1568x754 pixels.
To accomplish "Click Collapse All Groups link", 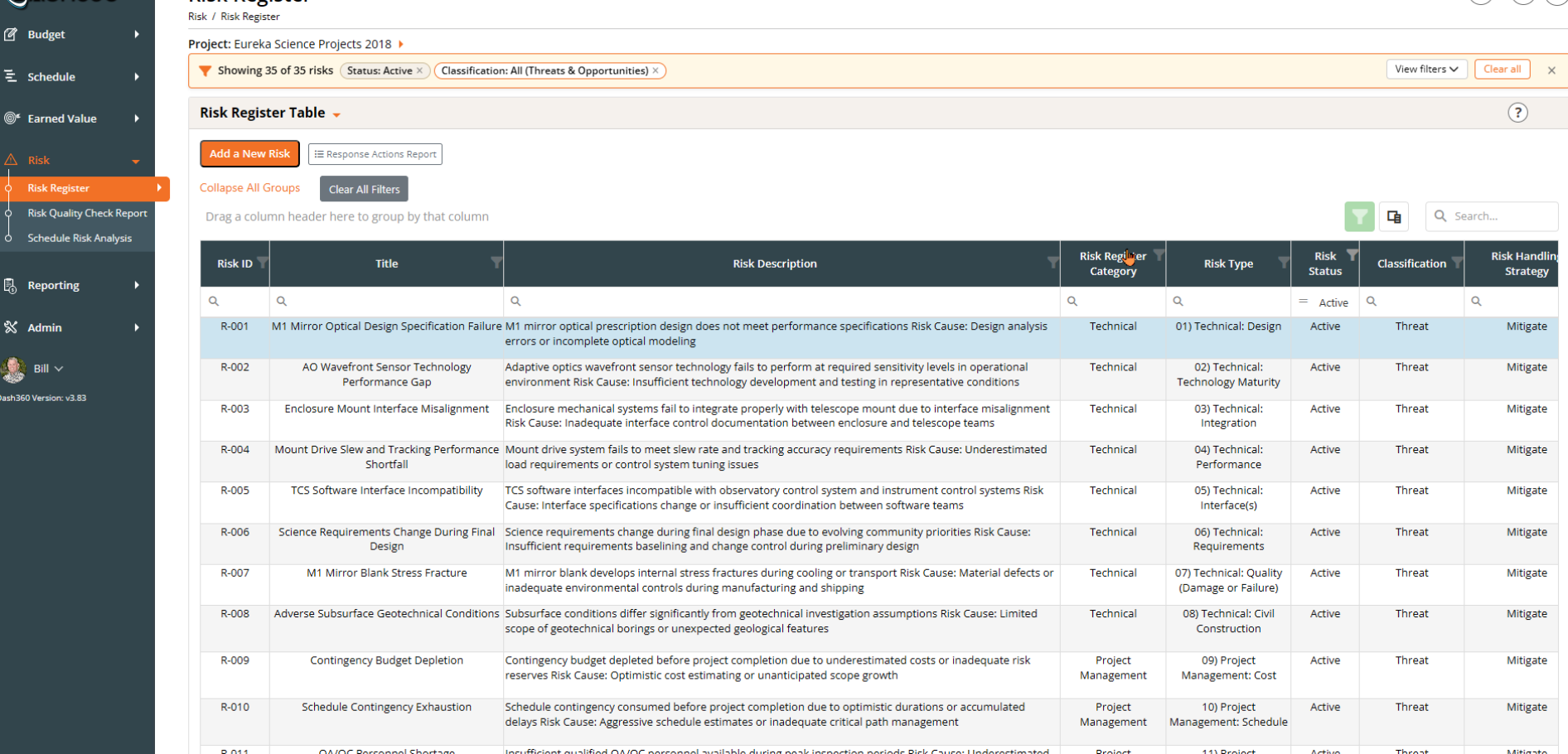I will pos(249,188).
